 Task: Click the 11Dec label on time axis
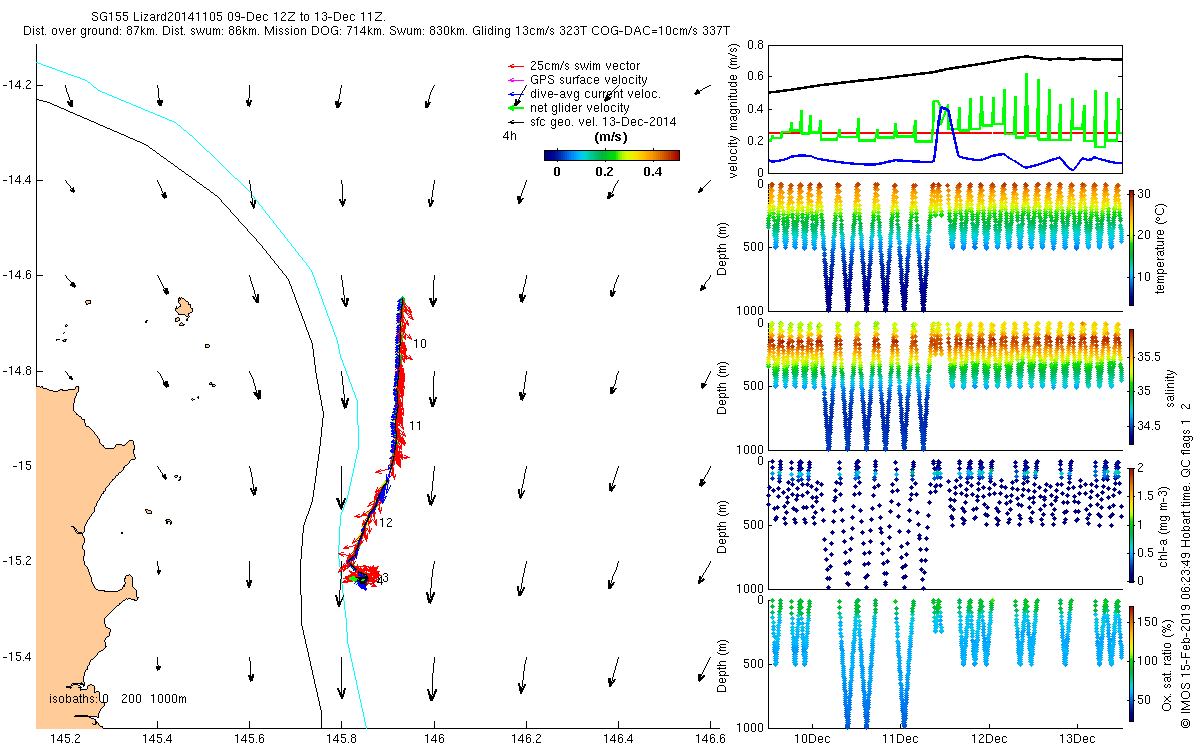pyautogui.click(x=899, y=738)
